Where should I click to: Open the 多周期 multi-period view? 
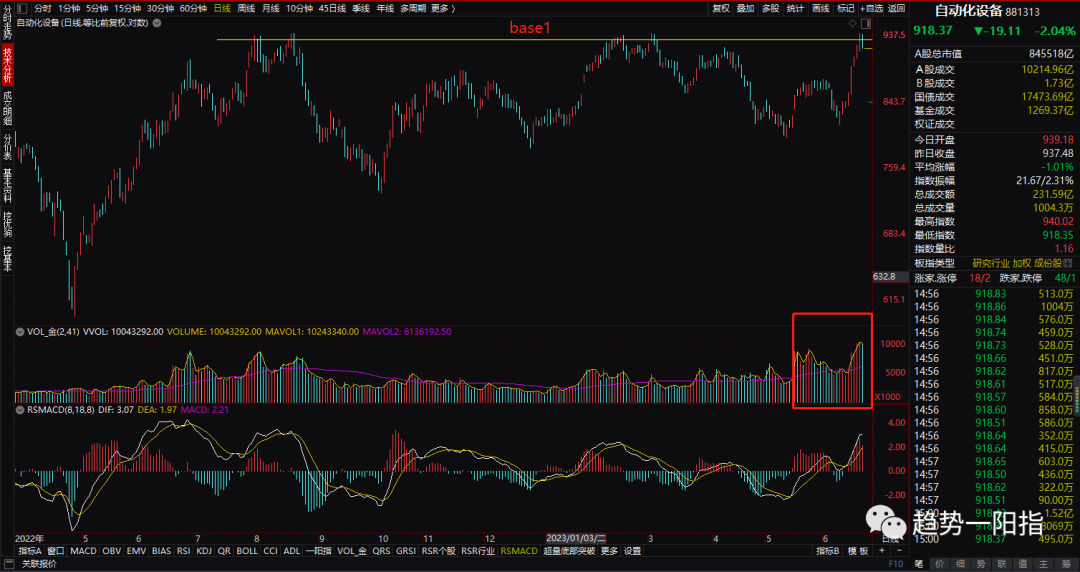pos(413,8)
